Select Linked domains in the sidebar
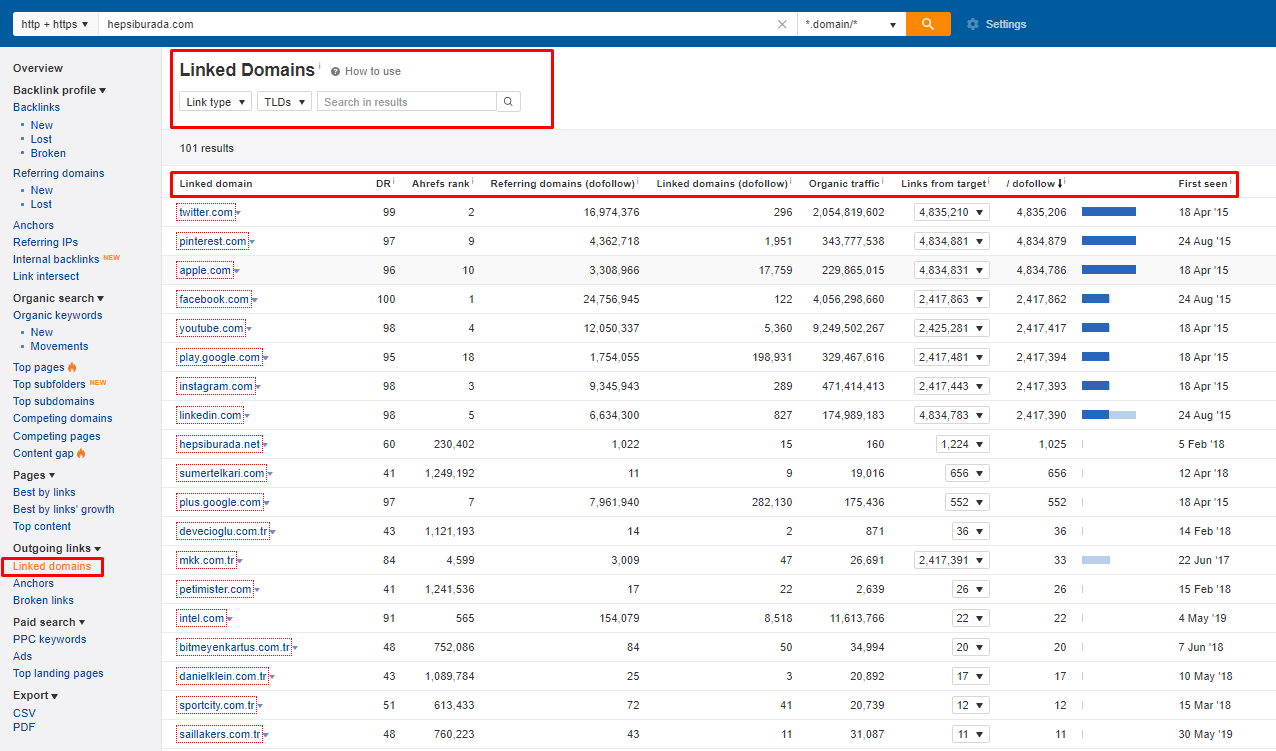This screenshot has width=1276, height=751. tap(52, 567)
